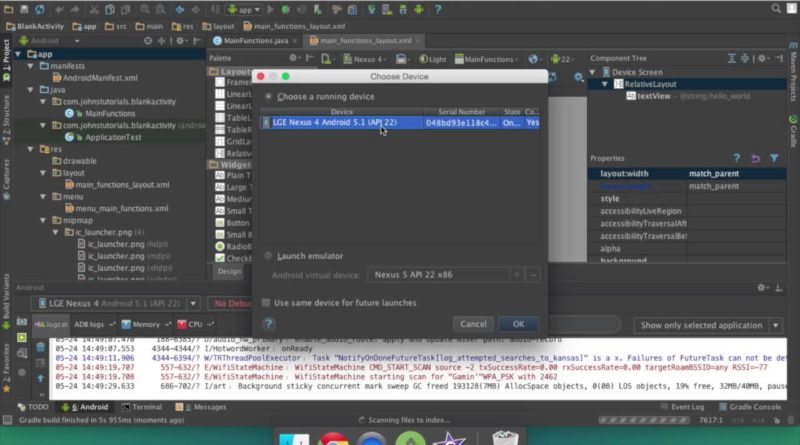
Task: Switch to the MainFunctions.java tab
Action: [x=256, y=41]
